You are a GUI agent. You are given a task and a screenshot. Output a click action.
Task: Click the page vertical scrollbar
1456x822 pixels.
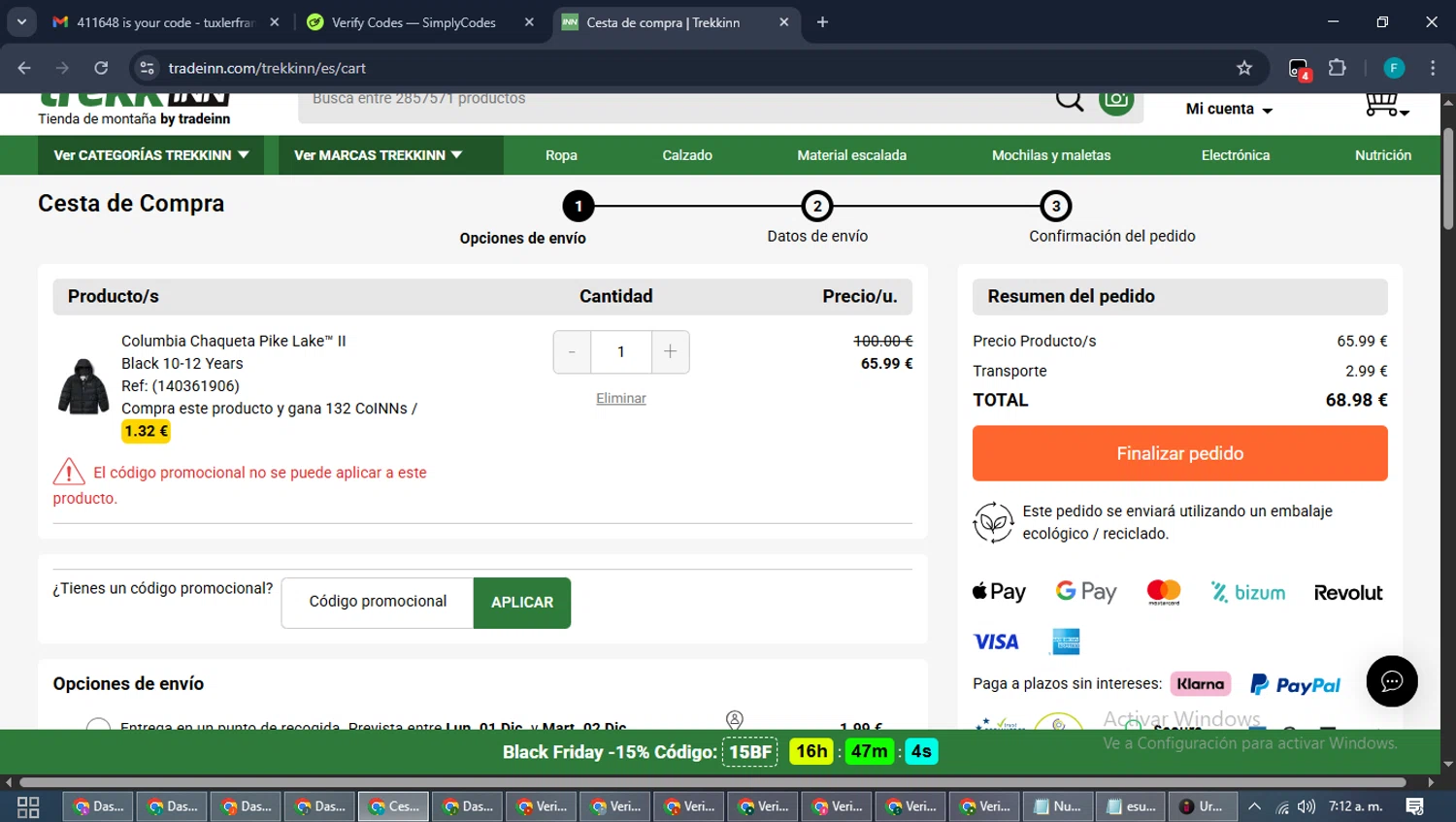1448,179
